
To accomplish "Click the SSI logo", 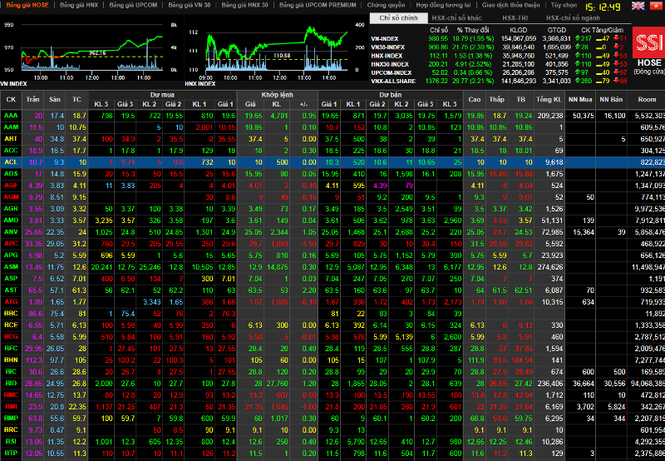I will [x=648, y=42].
